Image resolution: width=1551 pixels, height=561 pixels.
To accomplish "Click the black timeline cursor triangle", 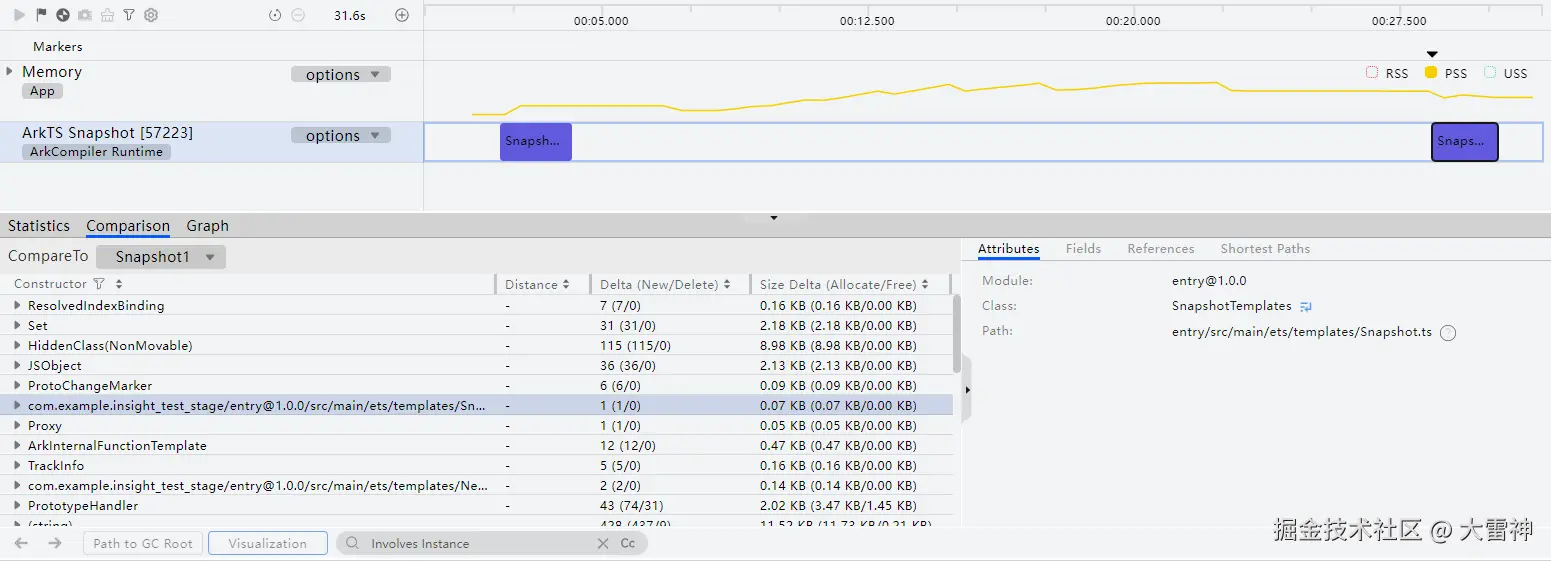I will point(1432,55).
